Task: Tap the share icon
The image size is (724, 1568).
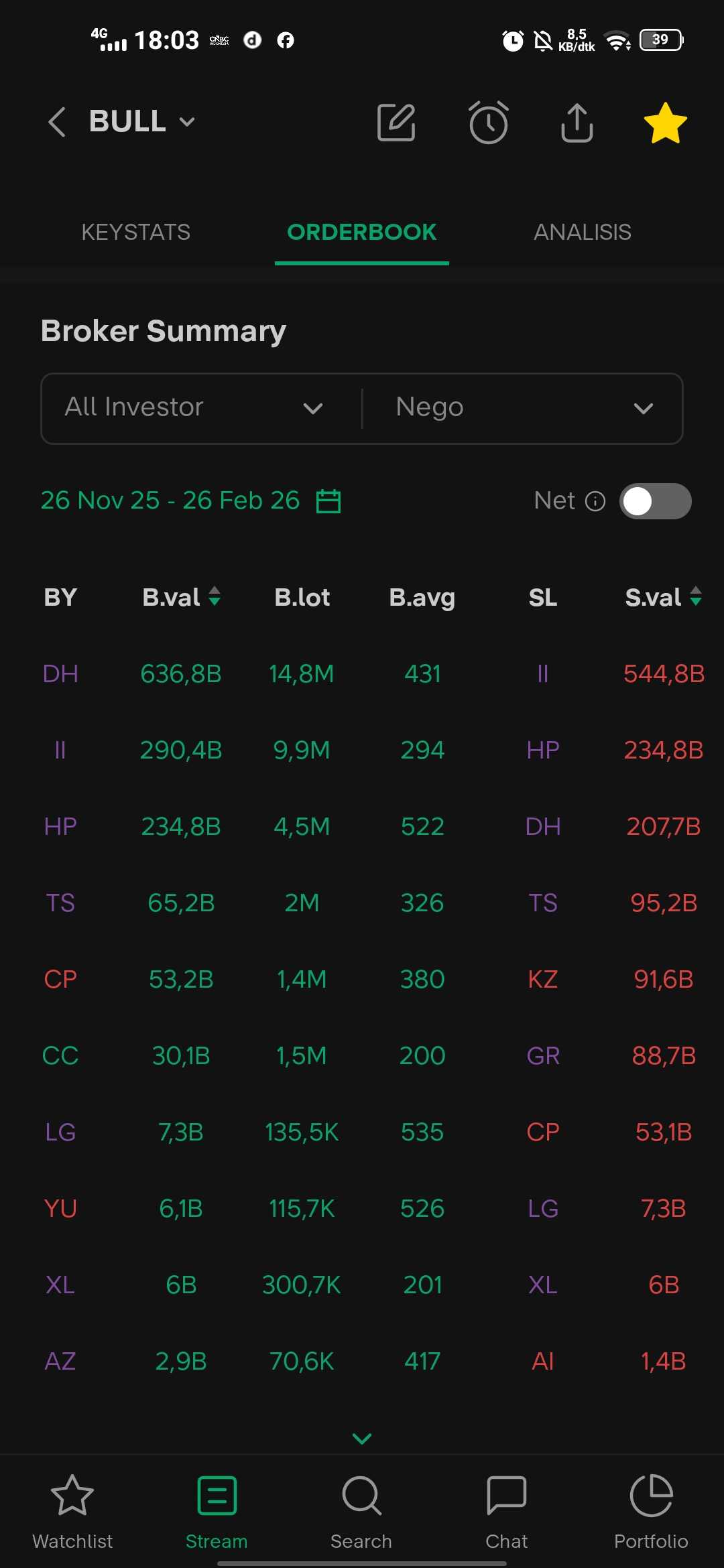Action: [577, 123]
